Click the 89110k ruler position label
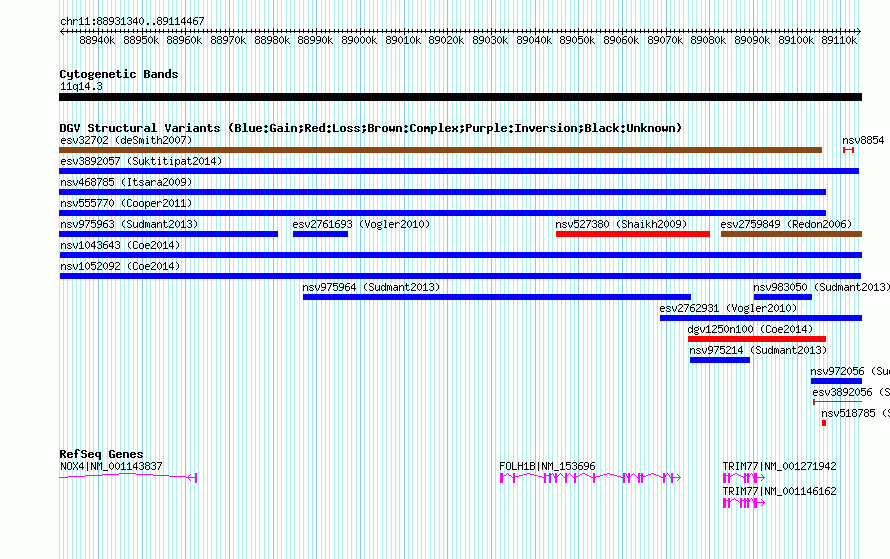The width and height of the screenshot is (890, 559). pos(839,40)
